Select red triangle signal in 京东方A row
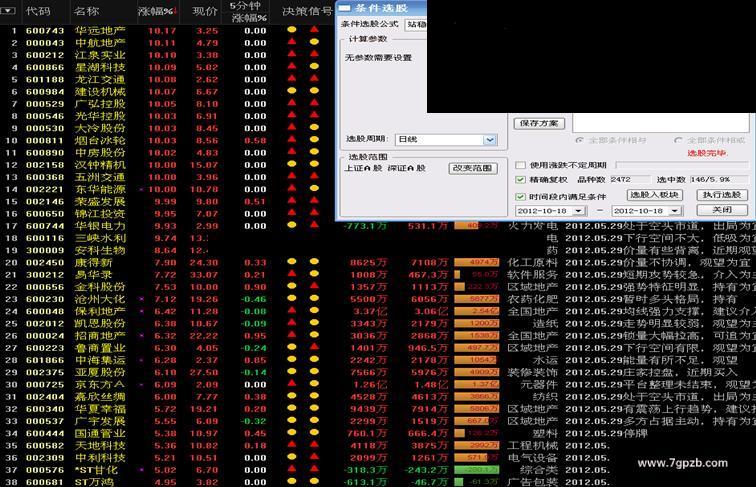The height and width of the screenshot is (487, 756). point(292,383)
